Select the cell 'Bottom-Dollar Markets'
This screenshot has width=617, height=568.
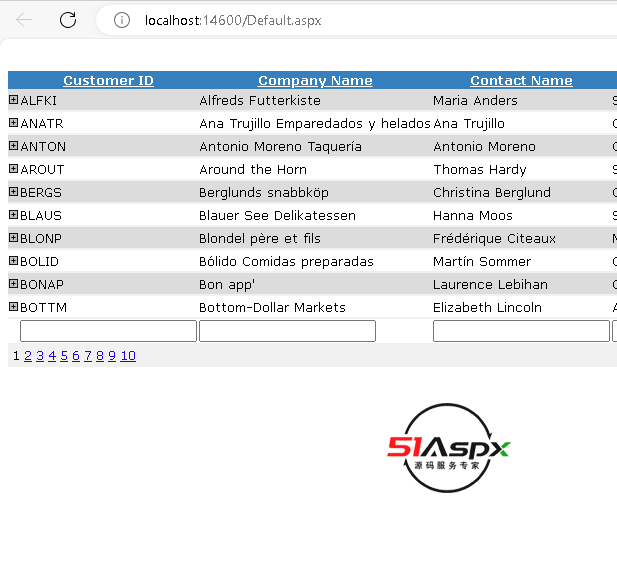pos(272,307)
